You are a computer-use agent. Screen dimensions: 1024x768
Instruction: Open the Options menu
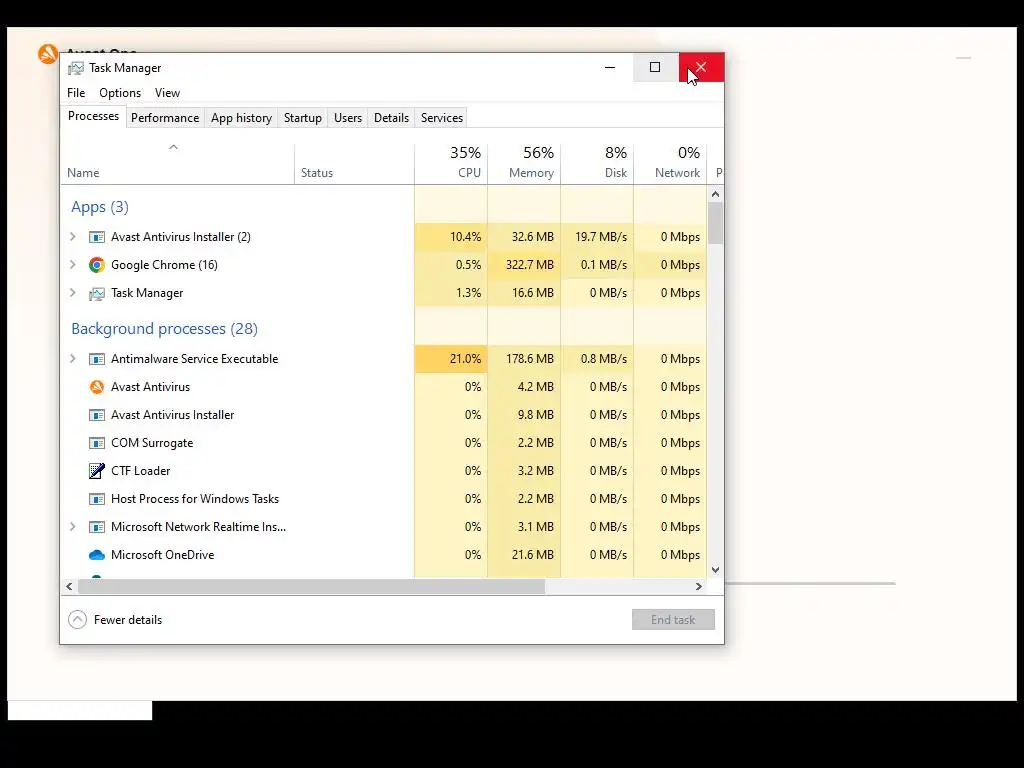(x=120, y=93)
